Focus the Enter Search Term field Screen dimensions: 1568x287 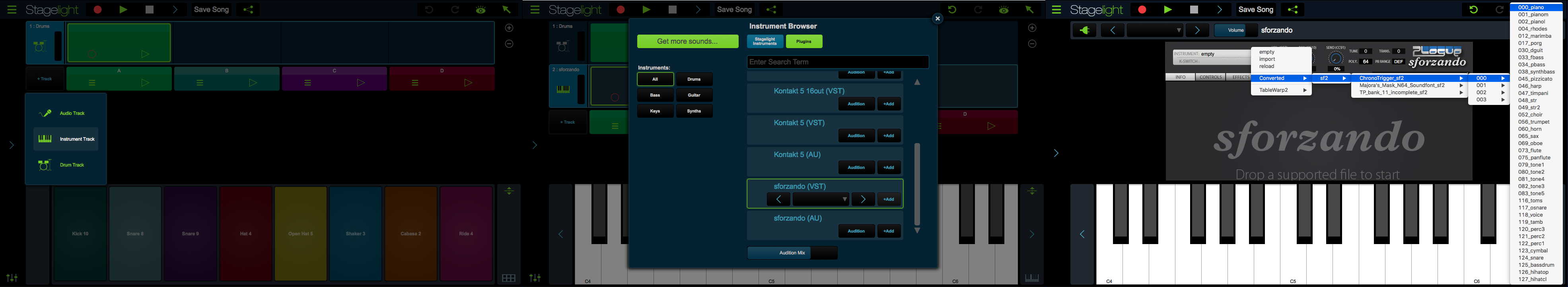pos(838,62)
